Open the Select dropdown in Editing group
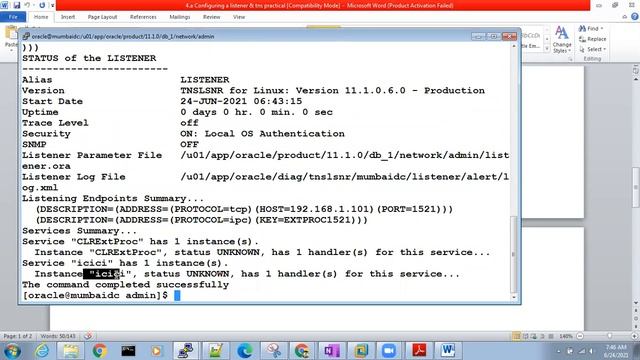 [x=593, y=49]
